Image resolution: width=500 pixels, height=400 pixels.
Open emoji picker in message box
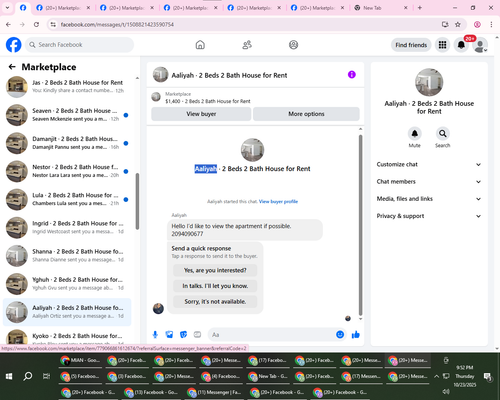point(340,334)
